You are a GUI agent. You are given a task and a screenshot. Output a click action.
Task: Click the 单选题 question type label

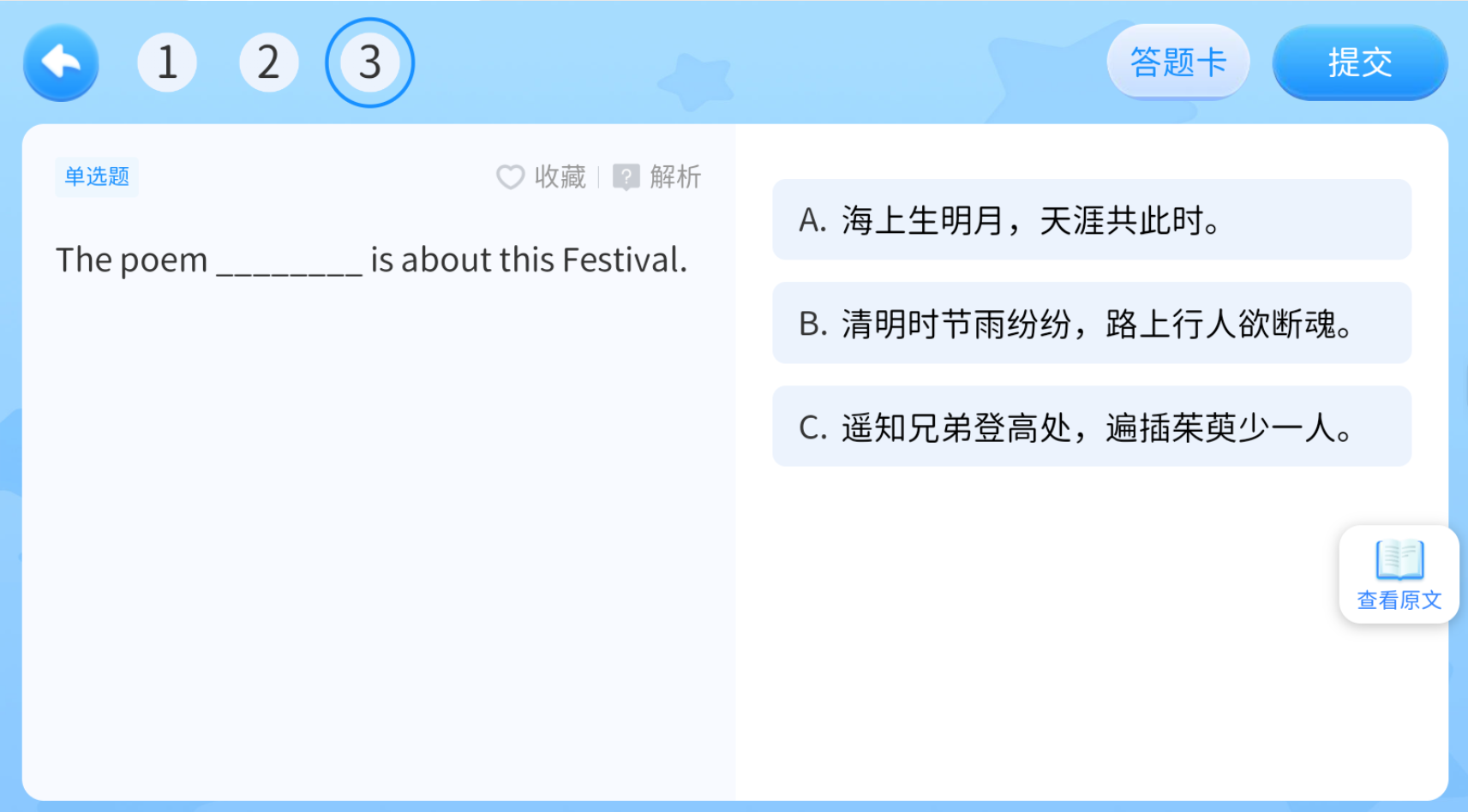tap(96, 176)
